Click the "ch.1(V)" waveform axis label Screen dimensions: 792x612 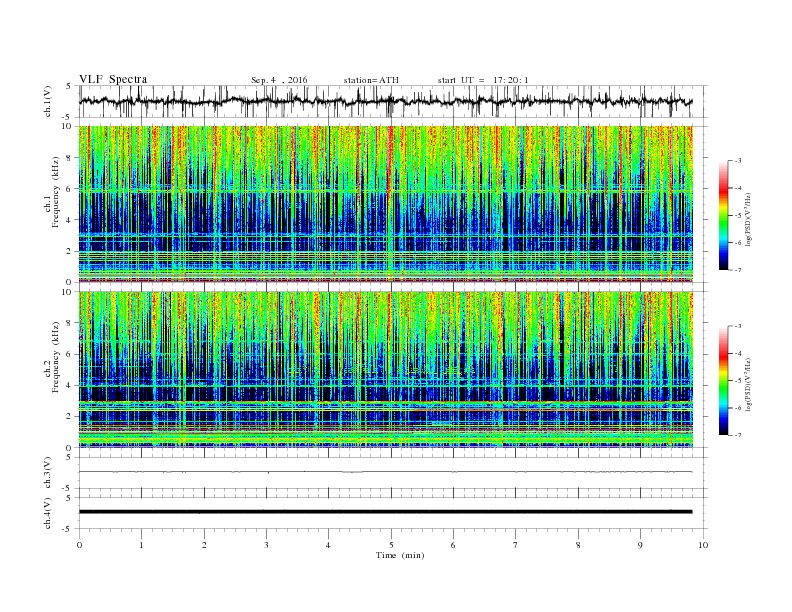click(48, 101)
